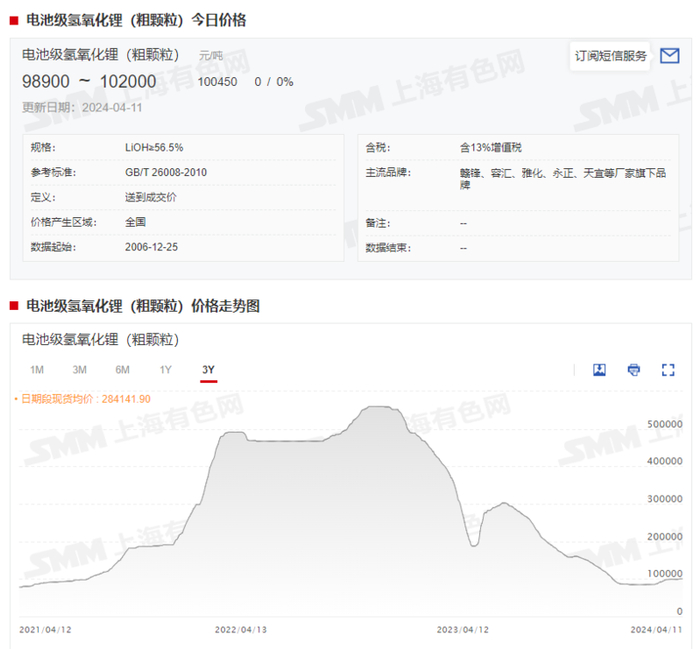
Task: Click reference standard GB/T 26008-2010
Action: (x=166, y=172)
